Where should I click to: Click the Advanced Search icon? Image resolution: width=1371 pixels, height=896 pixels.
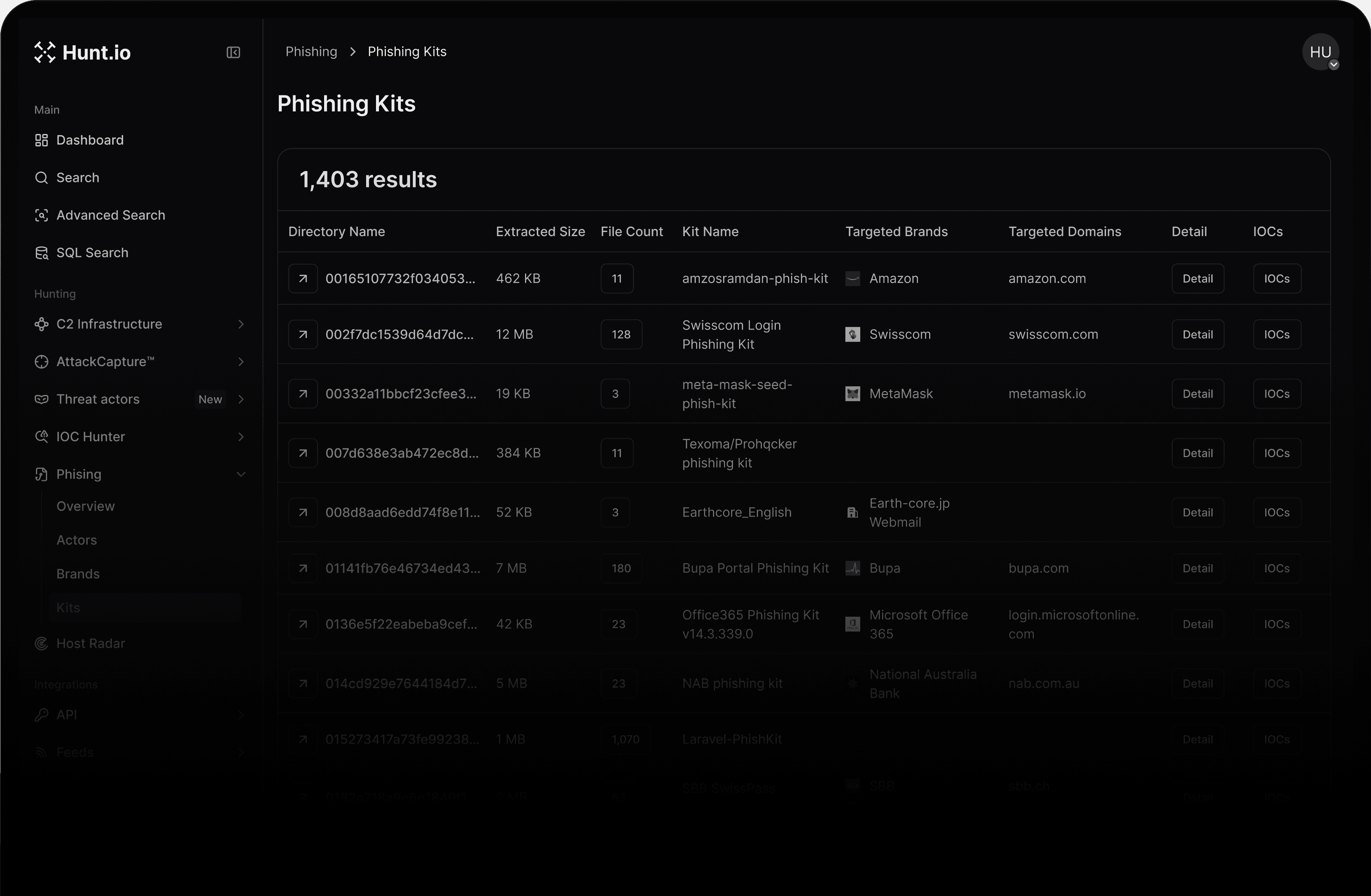point(42,215)
